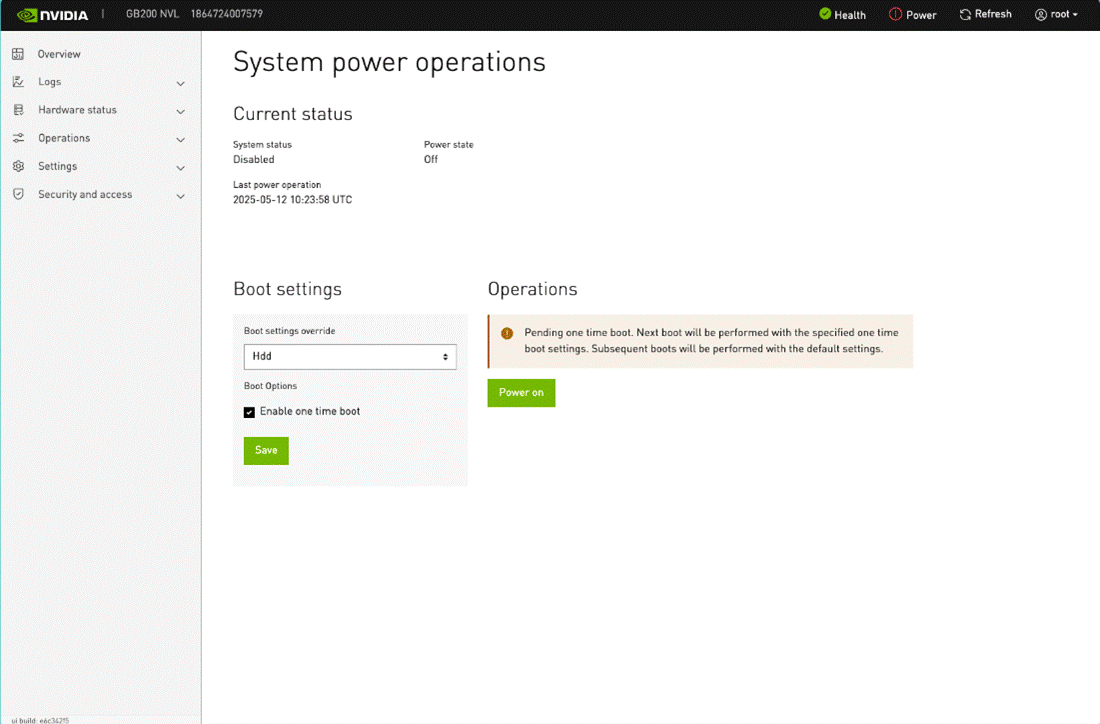Refresh the page from the header
The width and height of the screenshot is (1100, 724).
point(985,15)
